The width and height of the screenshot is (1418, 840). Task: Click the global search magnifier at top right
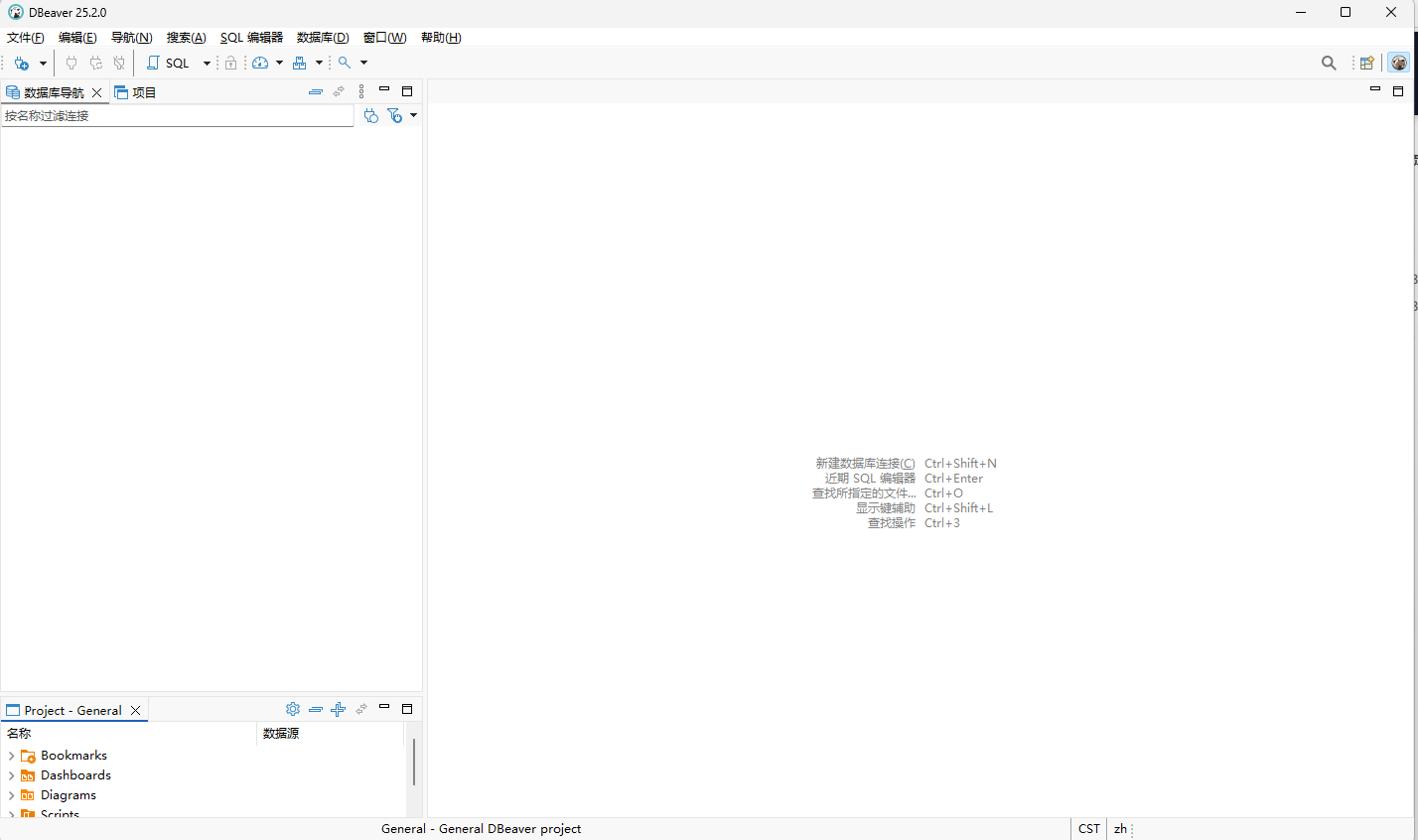[x=1329, y=63]
